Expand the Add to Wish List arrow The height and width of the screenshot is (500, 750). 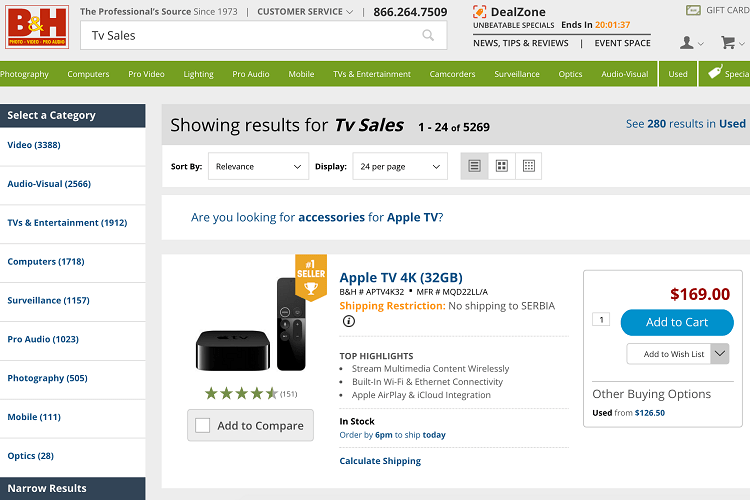(x=720, y=354)
